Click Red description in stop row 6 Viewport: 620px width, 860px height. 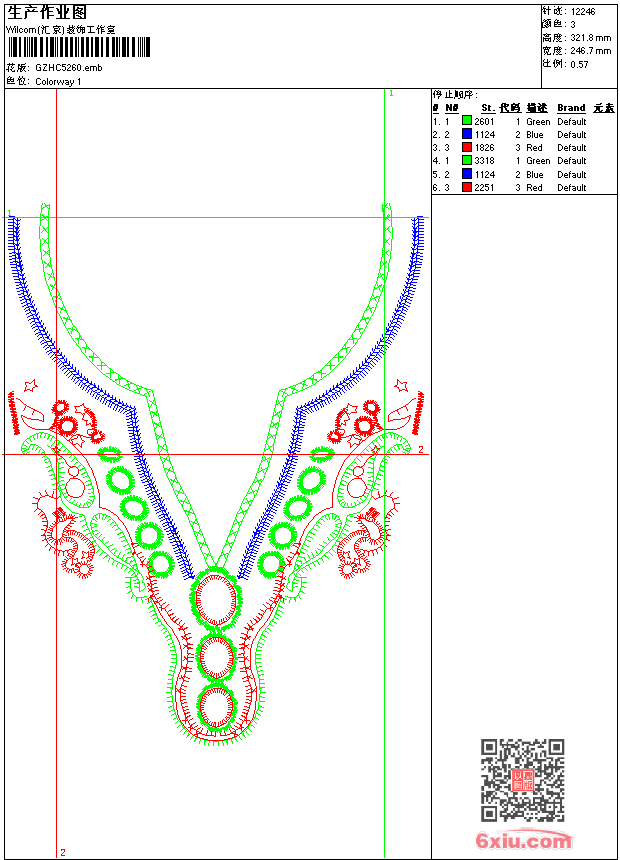(x=534, y=188)
